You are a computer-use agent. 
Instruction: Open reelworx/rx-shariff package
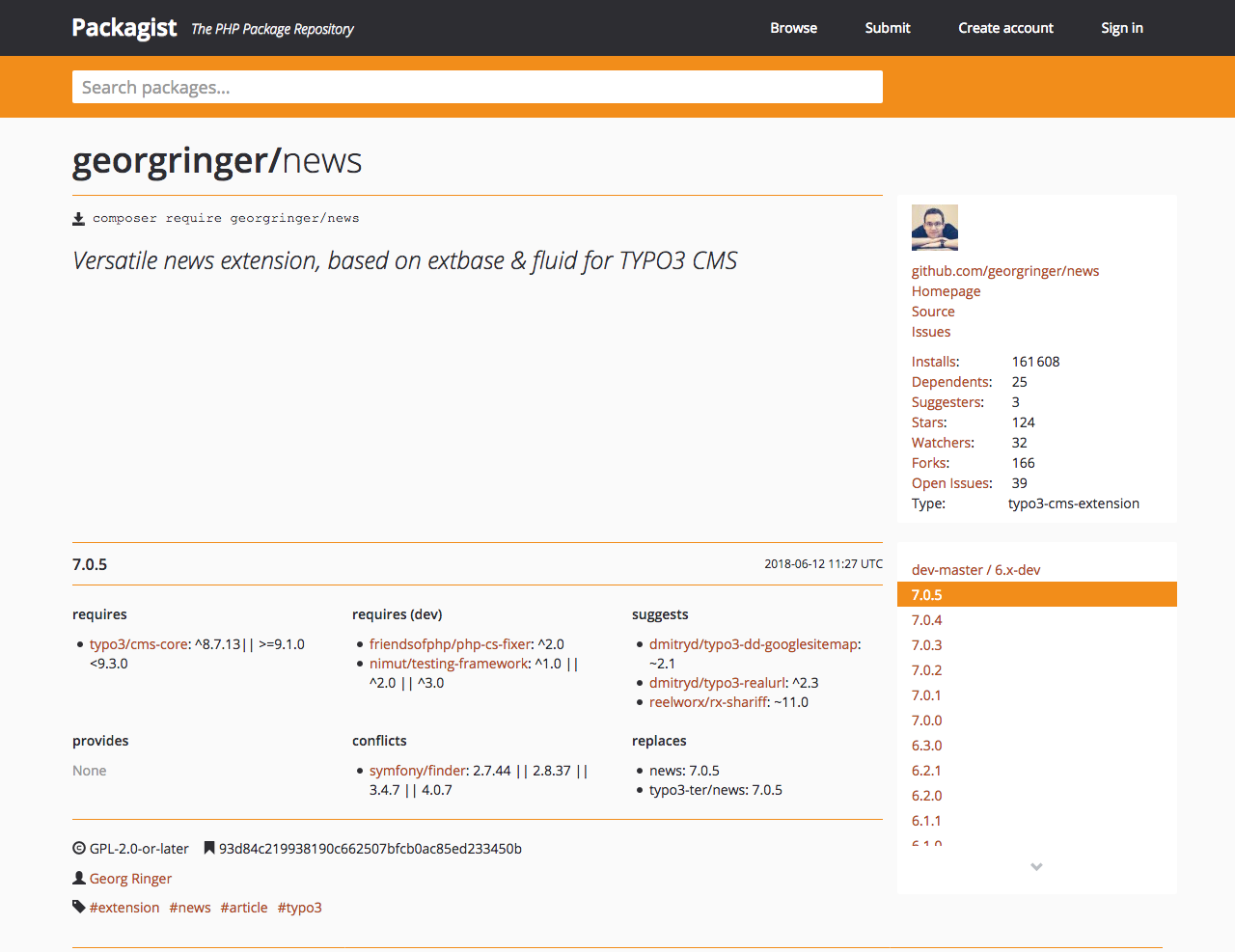coord(708,702)
